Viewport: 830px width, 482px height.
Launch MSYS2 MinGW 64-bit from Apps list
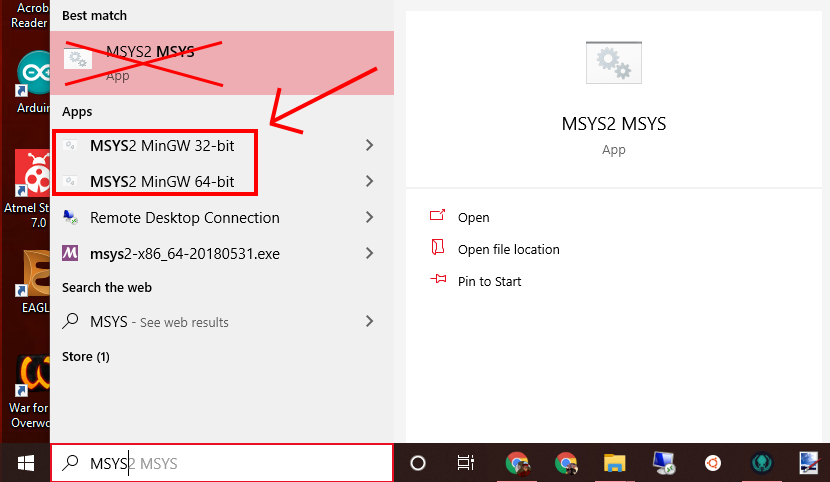pos(222,181)
